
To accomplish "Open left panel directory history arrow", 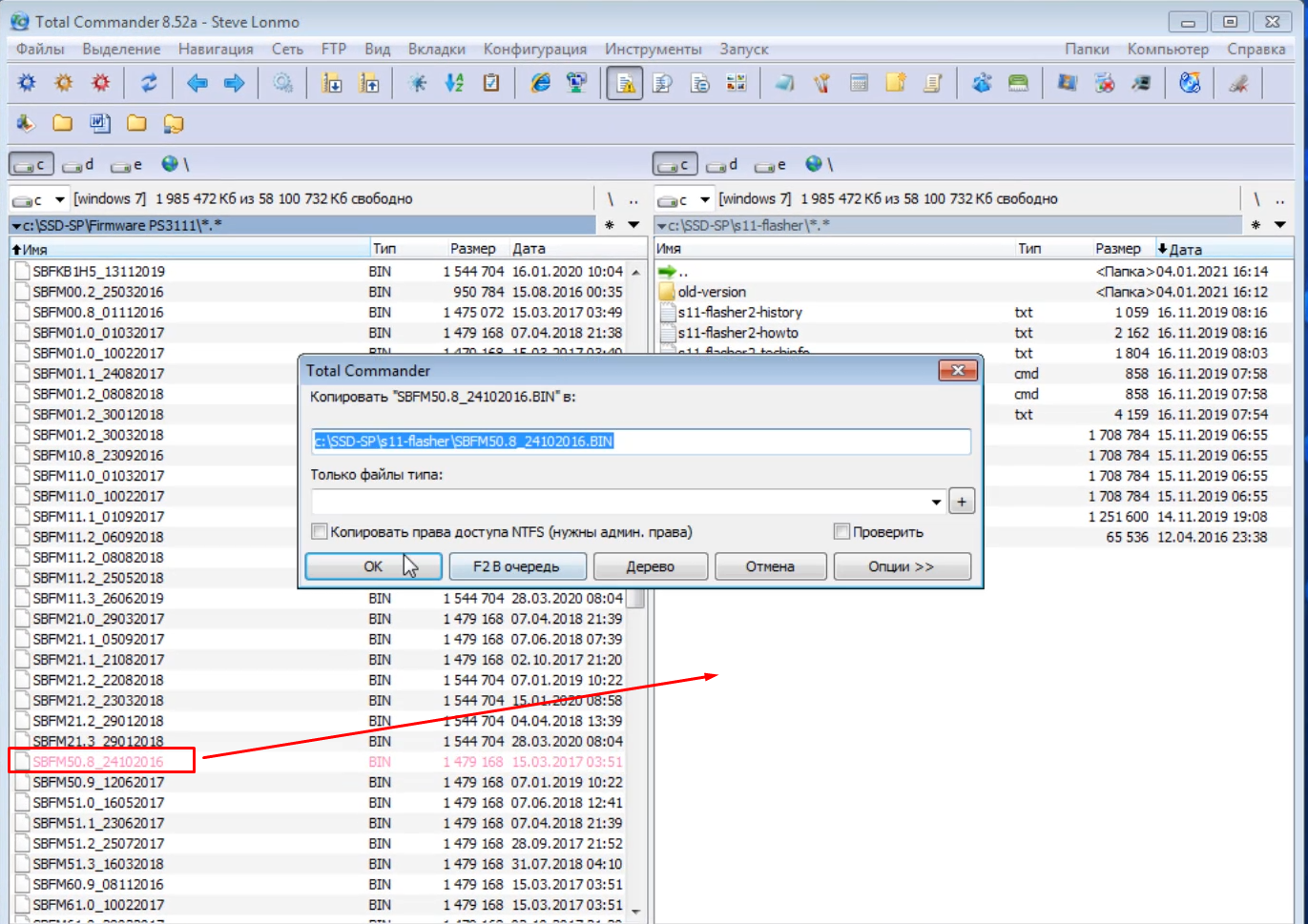I will pyautogui.click(x=633, y=225).
